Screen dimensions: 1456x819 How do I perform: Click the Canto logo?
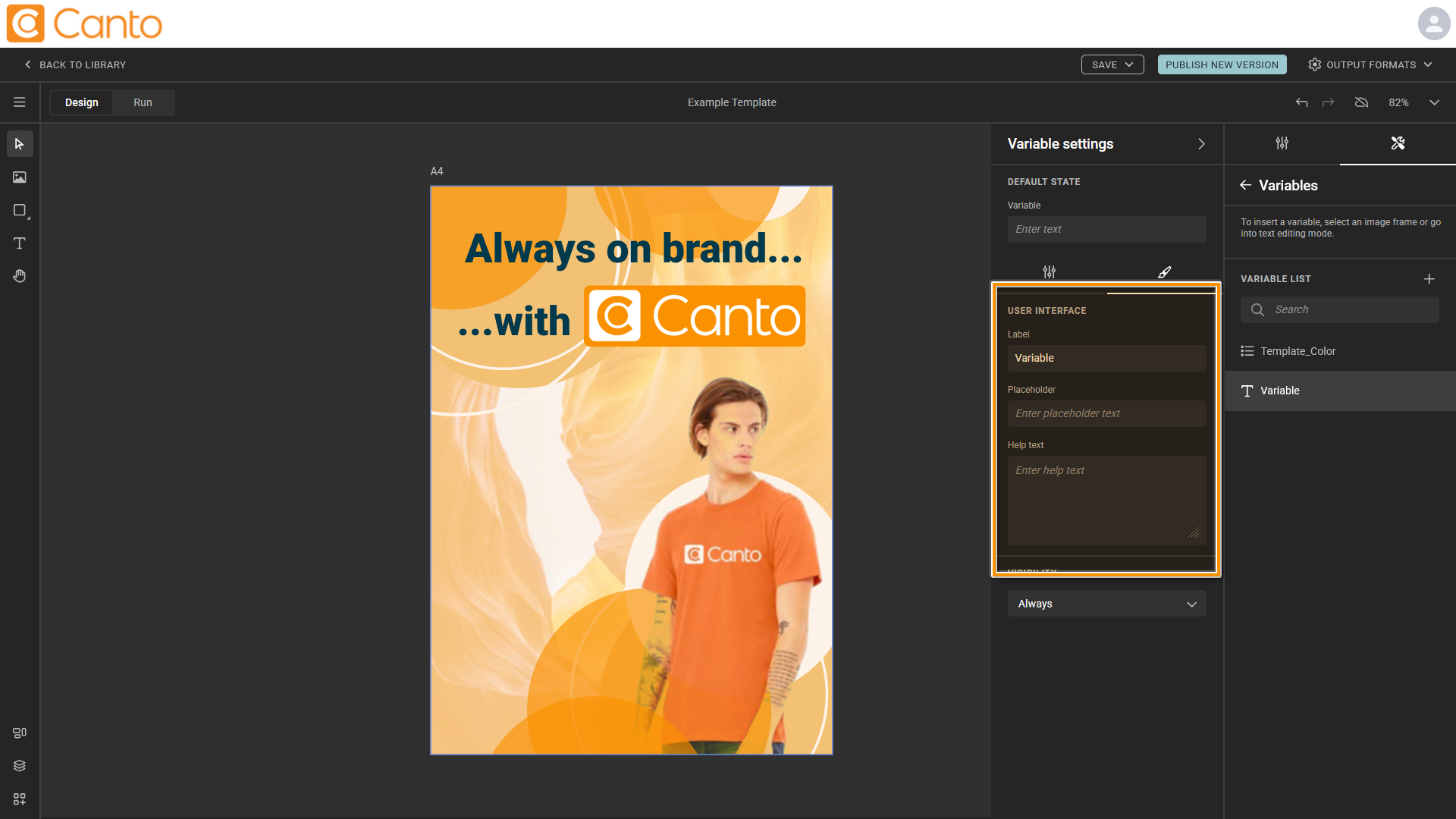pyautogui.click(x=84, y=24)
